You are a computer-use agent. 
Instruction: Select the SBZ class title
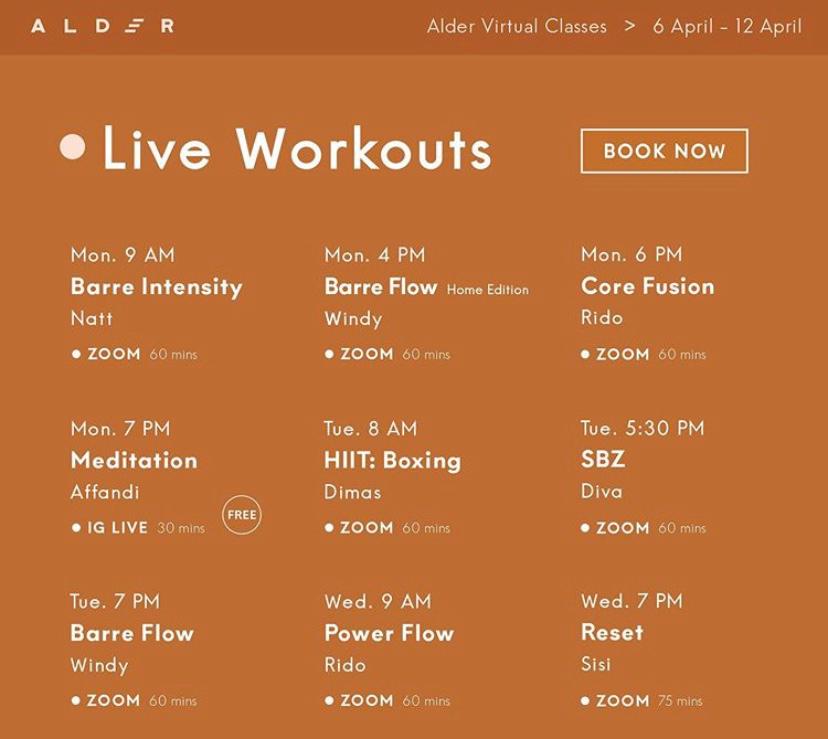tap(603, 461)
